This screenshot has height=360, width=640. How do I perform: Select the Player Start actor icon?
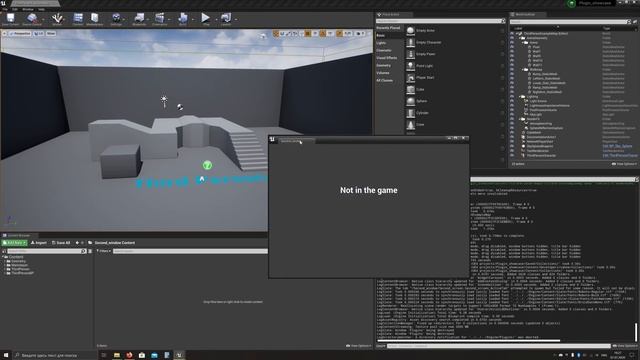410,78
